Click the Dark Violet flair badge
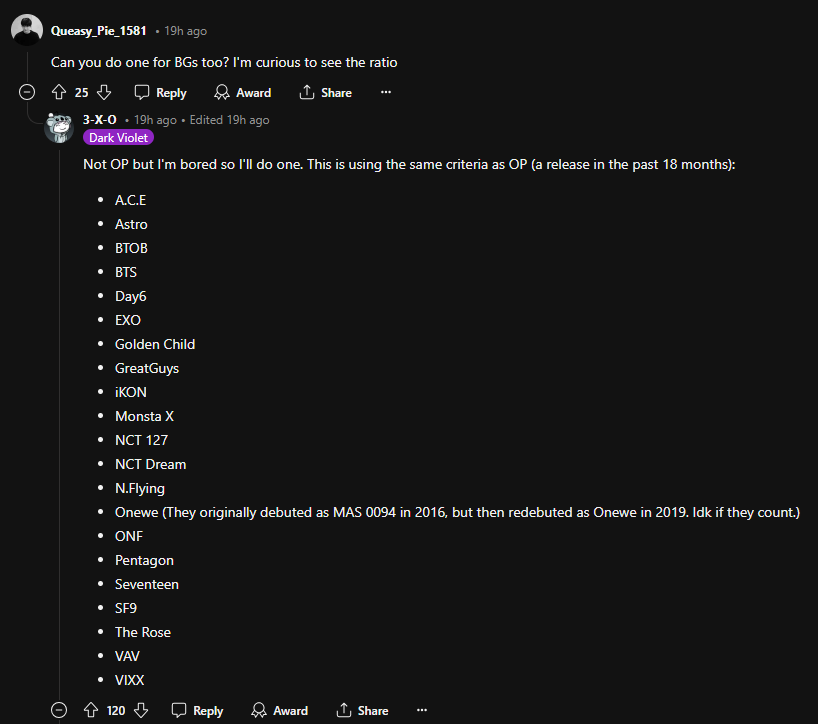 (118, 137)
